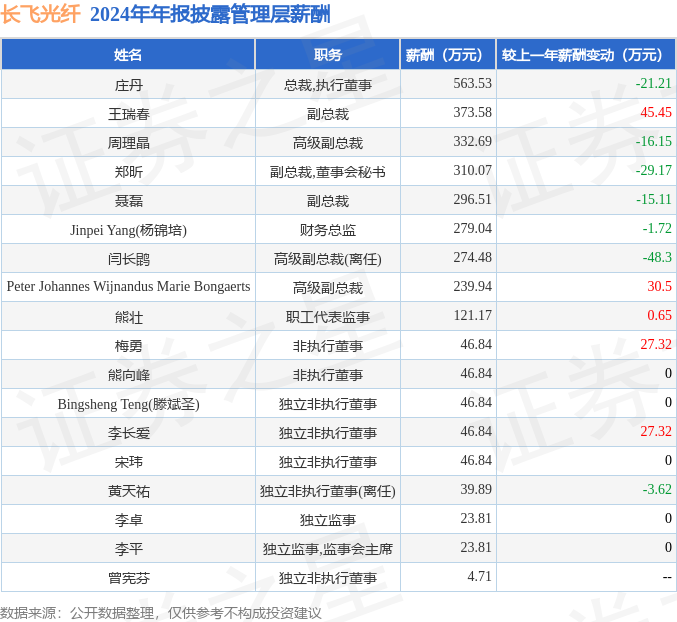Click the name Bingsheng Teng(滕斌圣)
Screen dimensions: 677x622
click(128, 404)
